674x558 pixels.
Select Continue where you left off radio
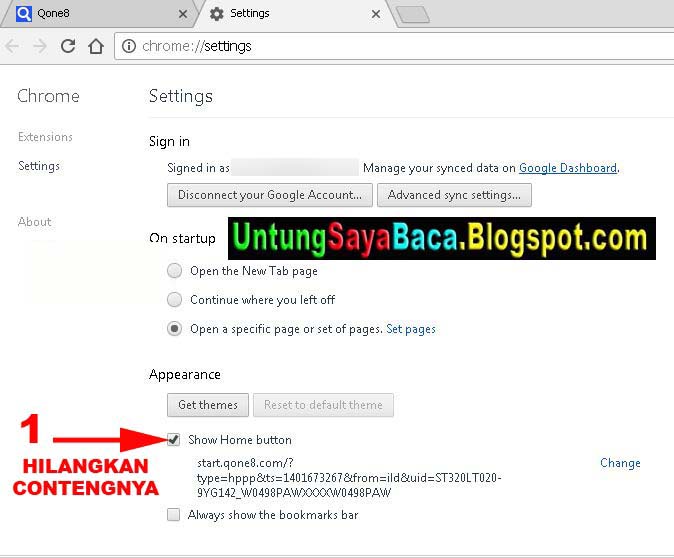tap(174, 300)
